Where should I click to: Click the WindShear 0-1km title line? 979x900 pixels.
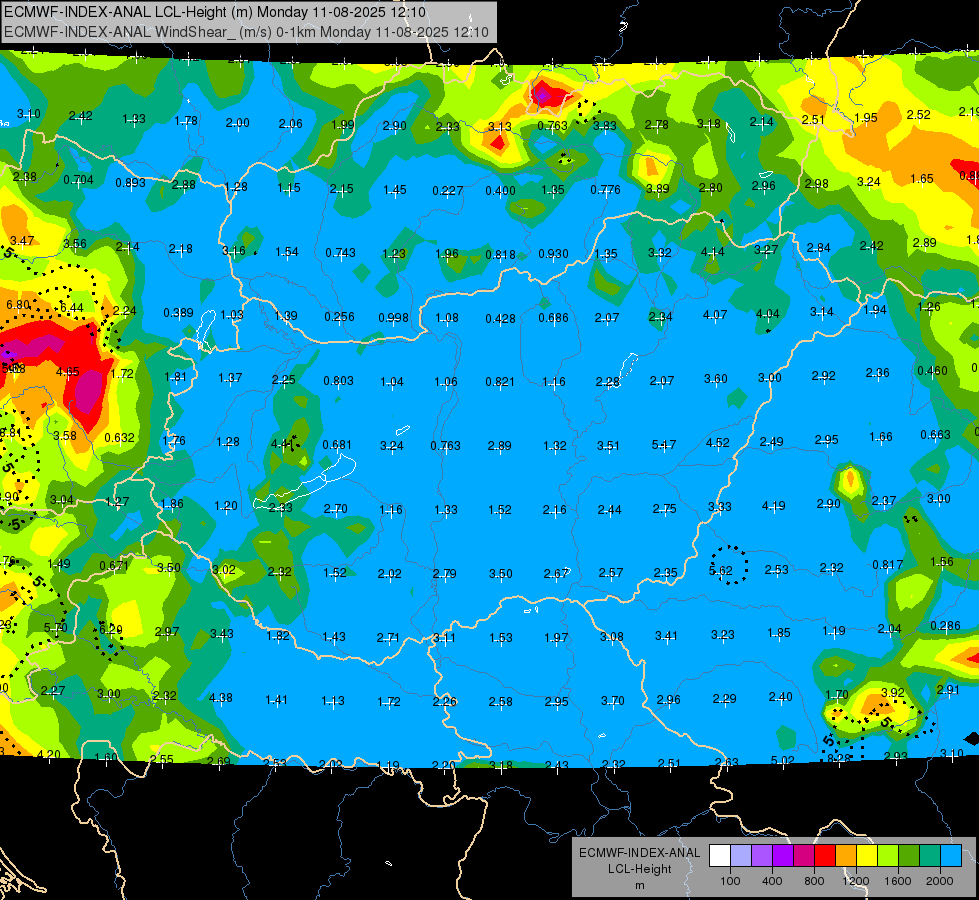pyautogui.click(x=246, y=32)
